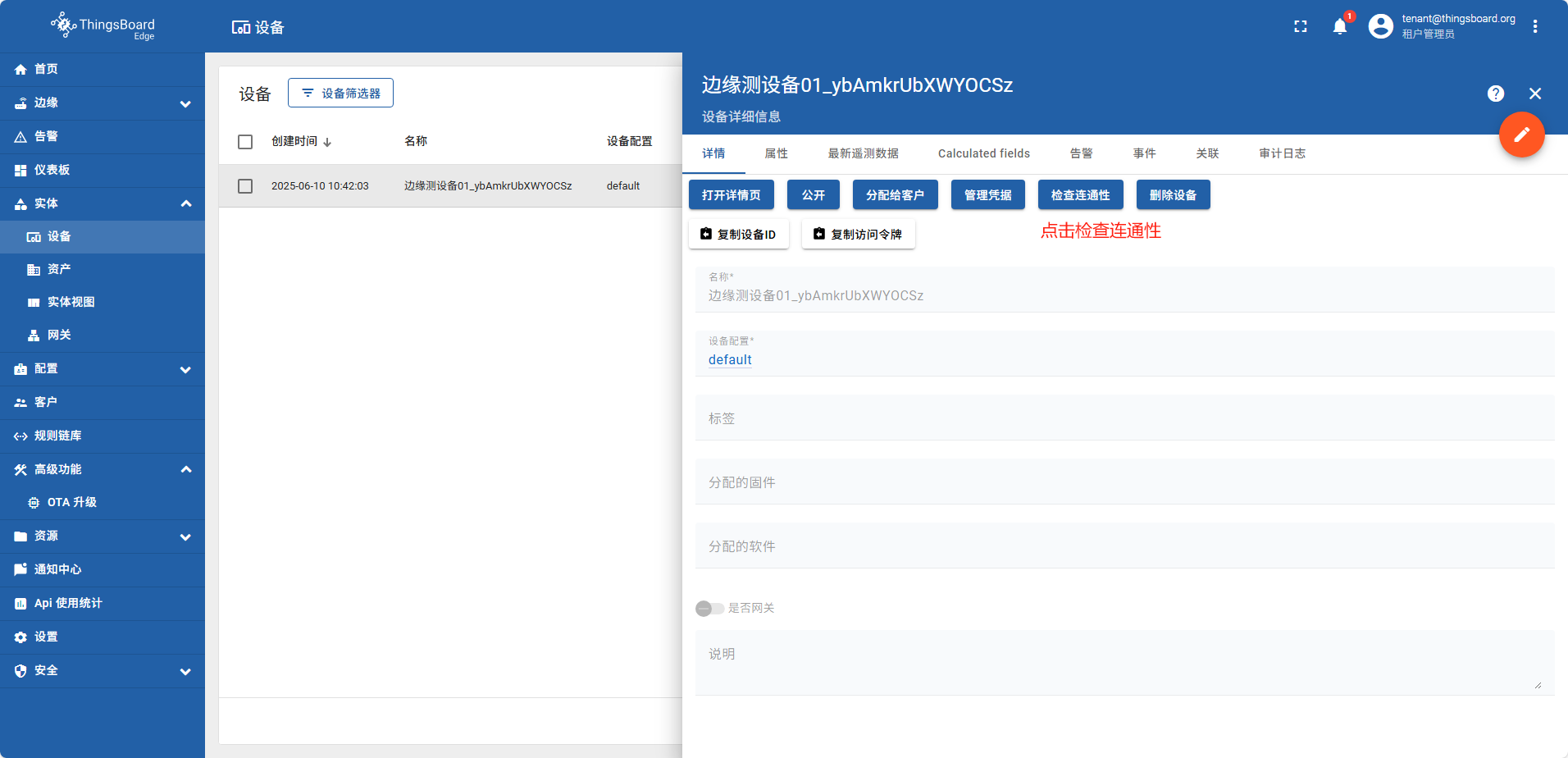Select the checkbox for device row
This screenshot has height=758, width=1568.
(245, 186)
